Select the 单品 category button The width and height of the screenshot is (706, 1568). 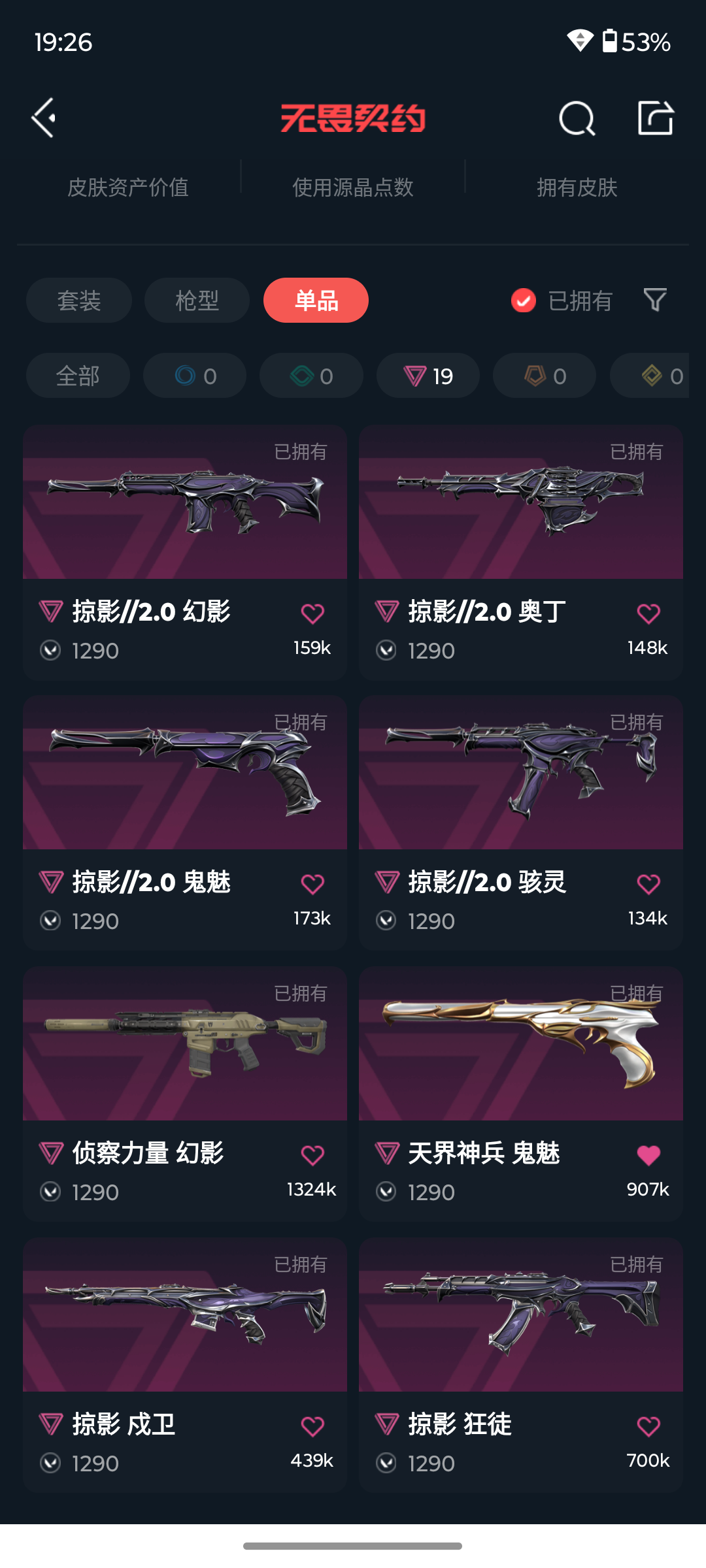click(316, 301)
